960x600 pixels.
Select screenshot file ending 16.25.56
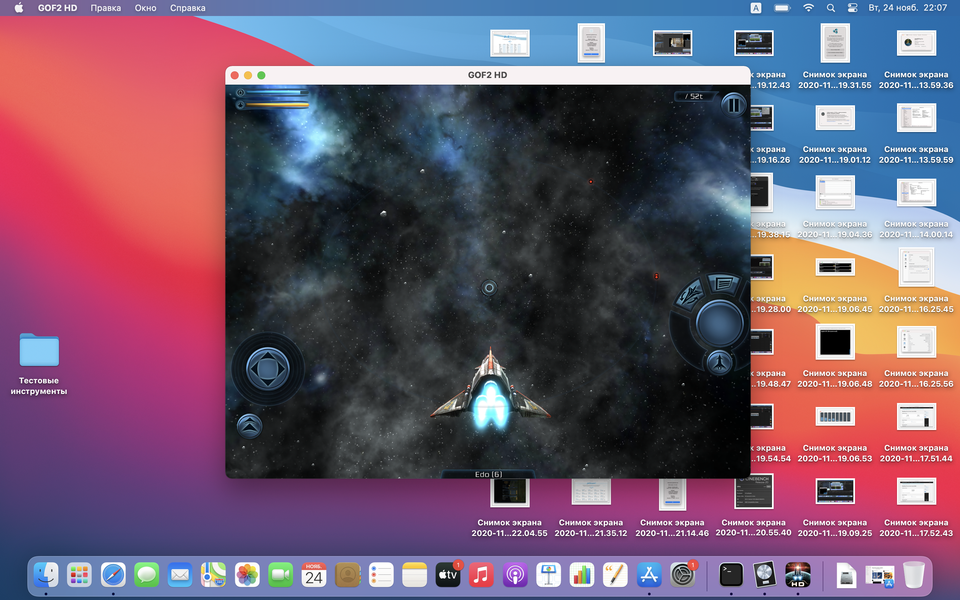click(x=916, y=355)
